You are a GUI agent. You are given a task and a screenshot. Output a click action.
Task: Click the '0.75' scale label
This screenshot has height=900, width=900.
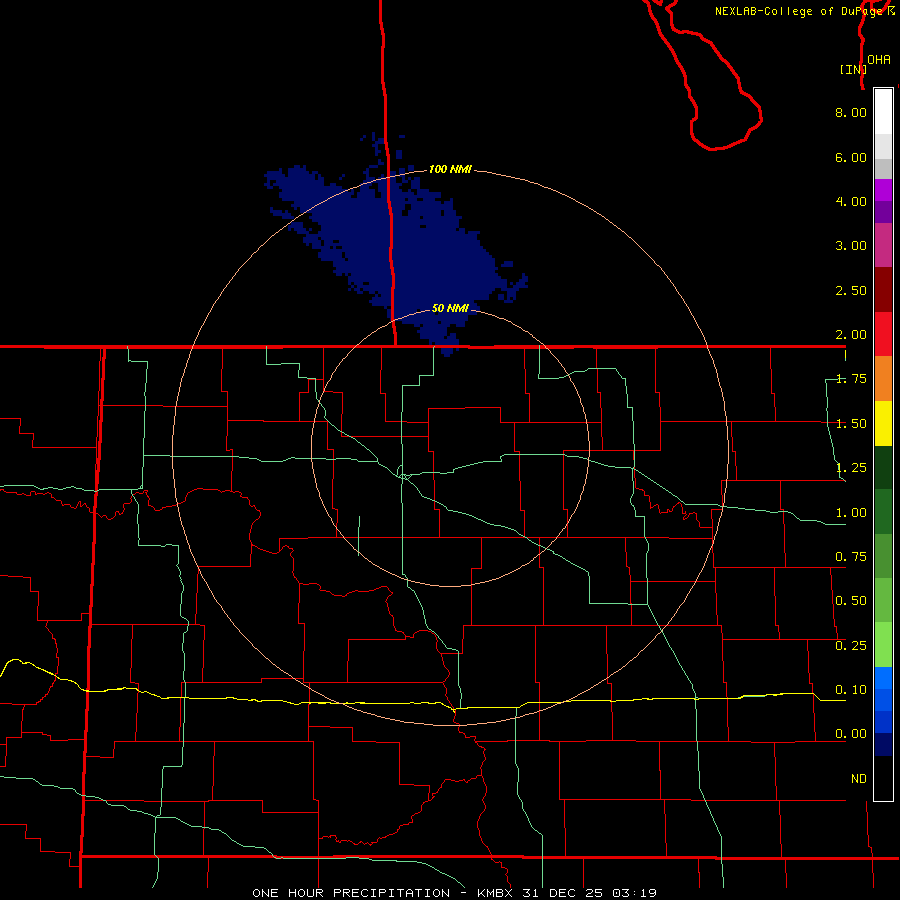coord(851,557)
